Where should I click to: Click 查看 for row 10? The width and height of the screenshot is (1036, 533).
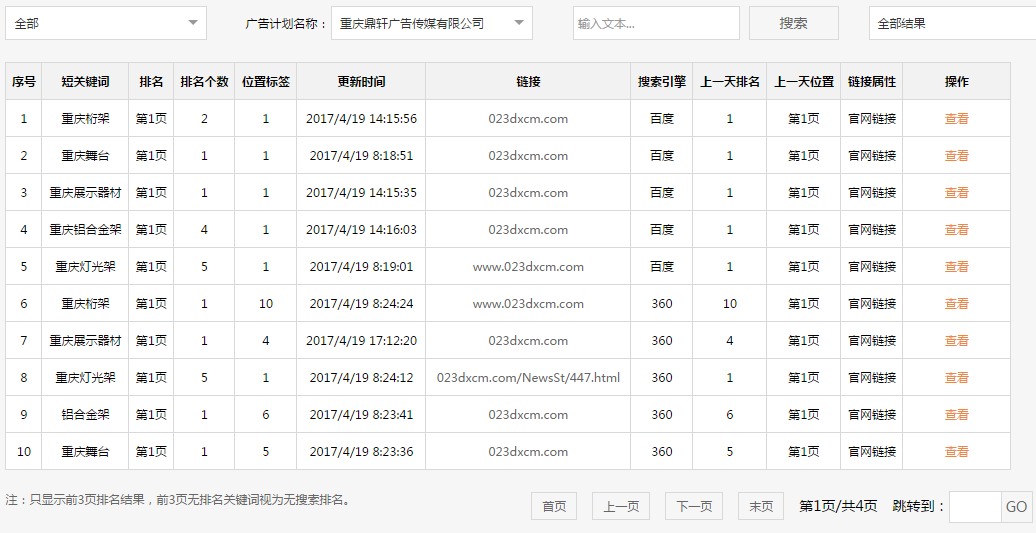[956, 452]
